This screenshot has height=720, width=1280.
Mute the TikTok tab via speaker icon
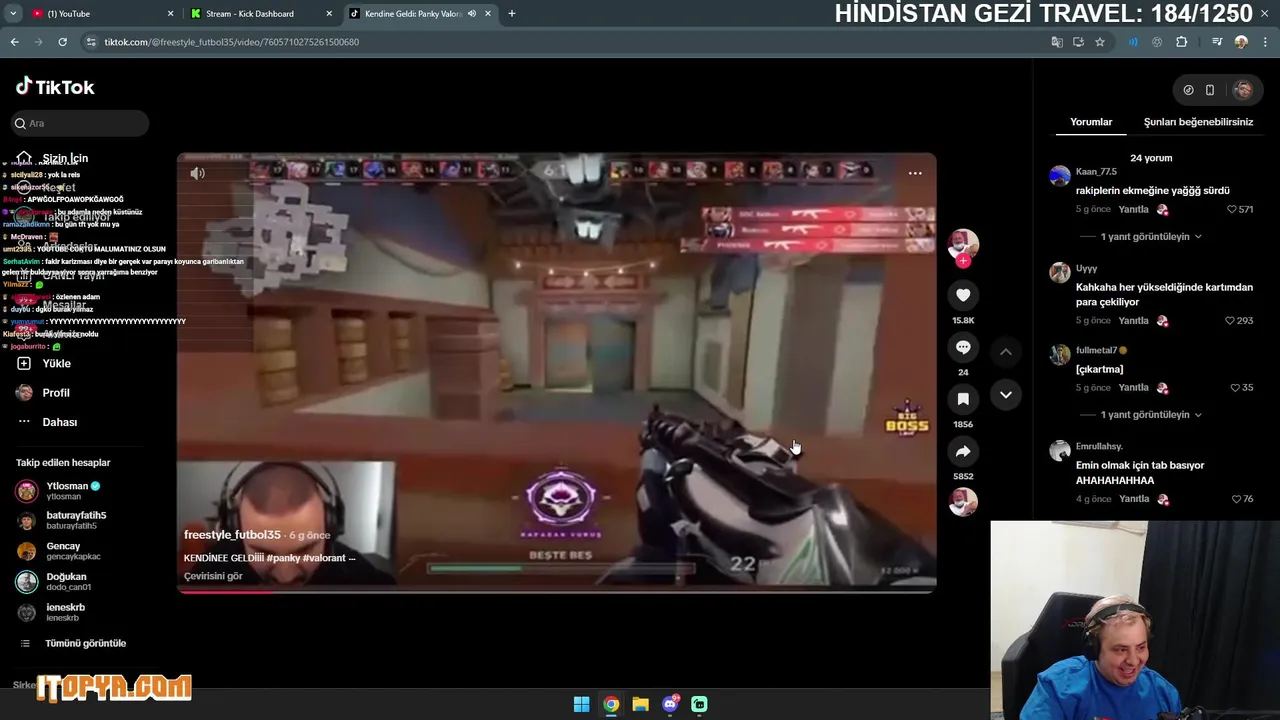coord(471,14)
